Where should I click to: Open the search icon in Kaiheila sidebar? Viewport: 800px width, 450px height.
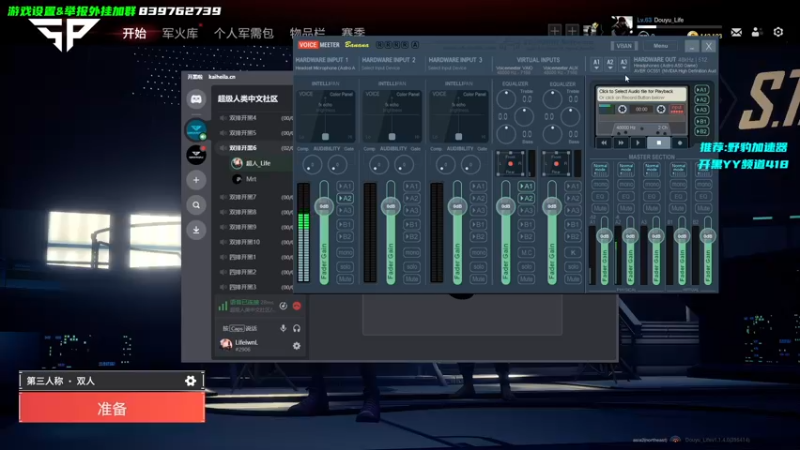point(196,205)
